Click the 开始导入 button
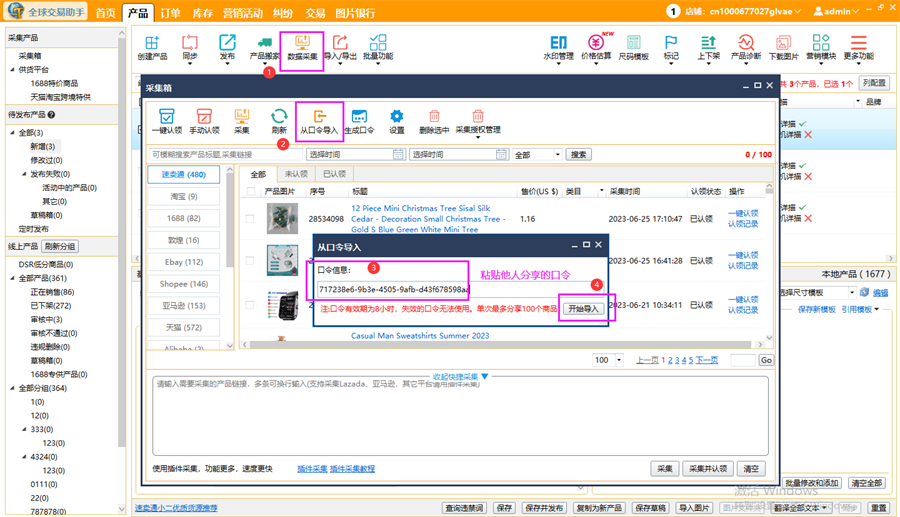Viewport: 900px width, 517px height. [583, 309]
